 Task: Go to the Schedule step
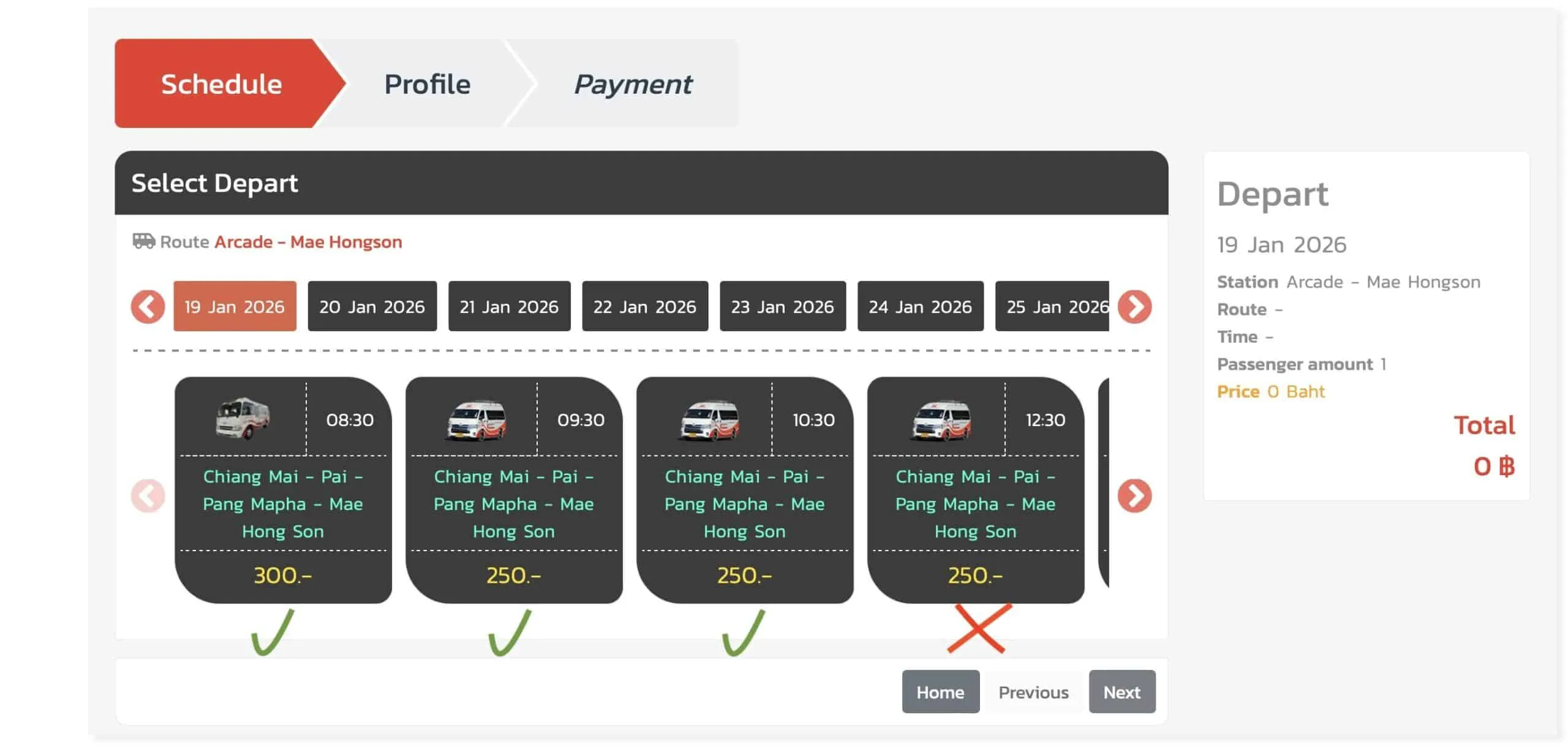[222, 84]
